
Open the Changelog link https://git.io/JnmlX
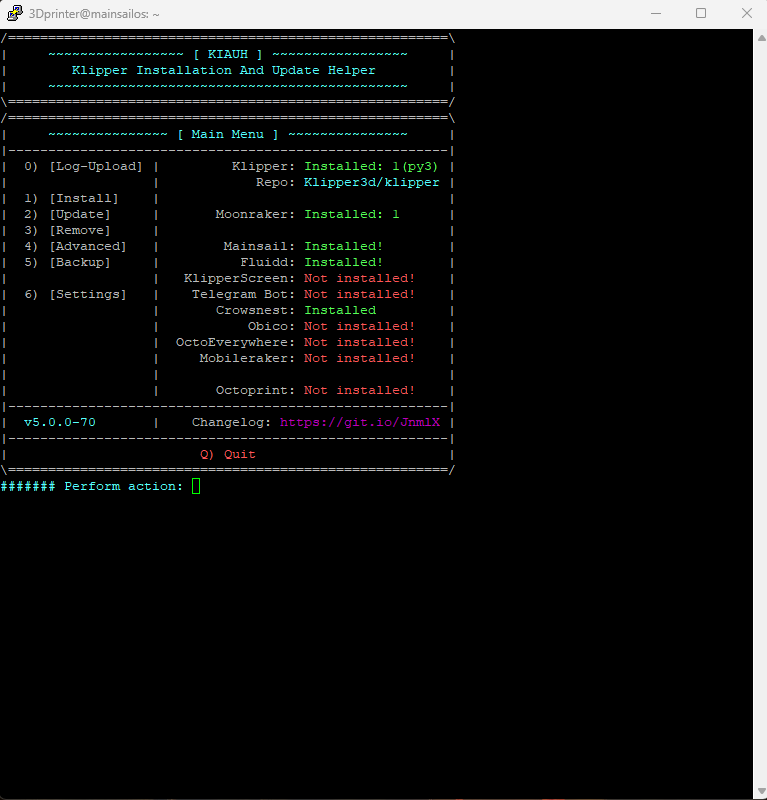[360, 422]
